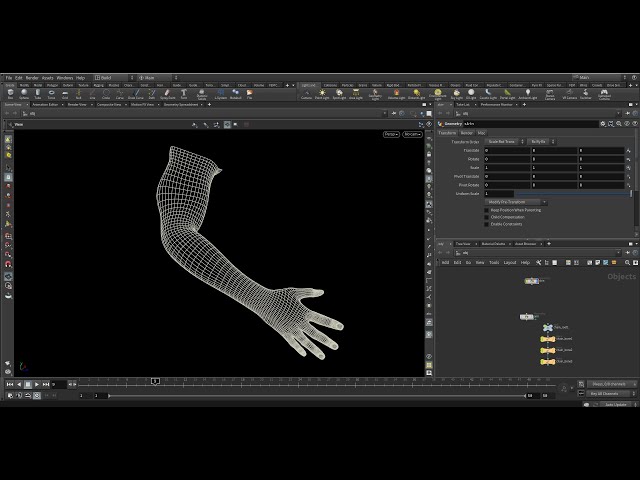Open the Key All Channels dropdown
Image resolution: width=640 pixels, height=480 pixels.
point(611,393)
